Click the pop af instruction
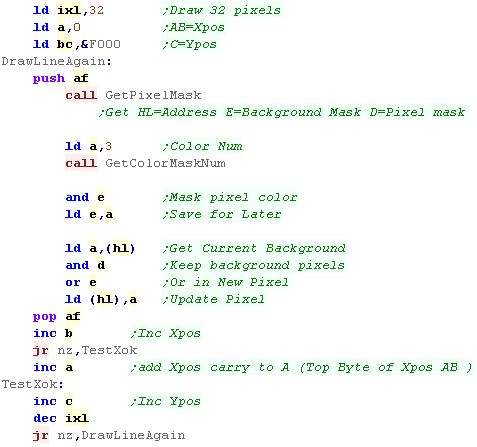 pyautogui.click(x=57, y=317)
